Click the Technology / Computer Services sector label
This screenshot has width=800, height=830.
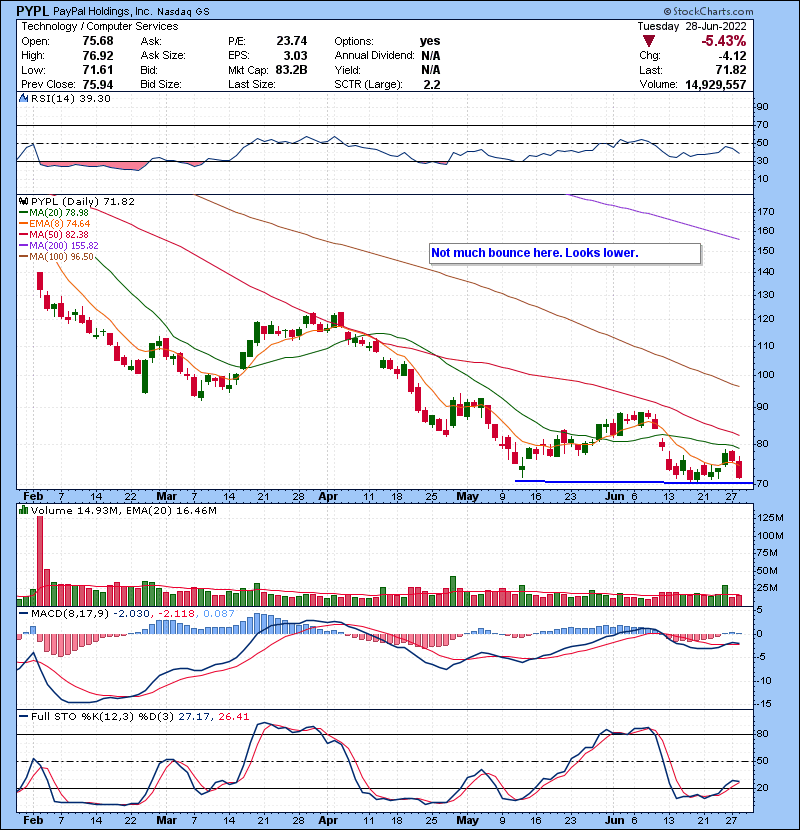tap(100, 26)
